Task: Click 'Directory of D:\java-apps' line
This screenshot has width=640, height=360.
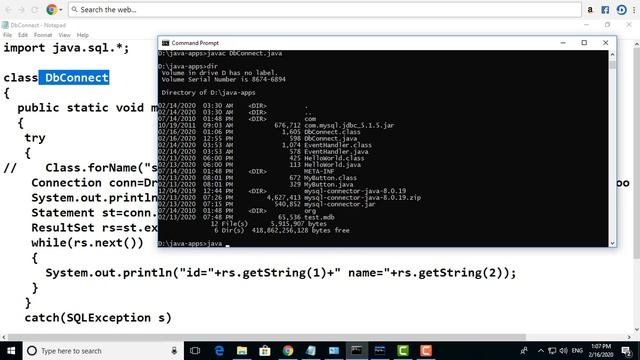Action: point(208,93)
